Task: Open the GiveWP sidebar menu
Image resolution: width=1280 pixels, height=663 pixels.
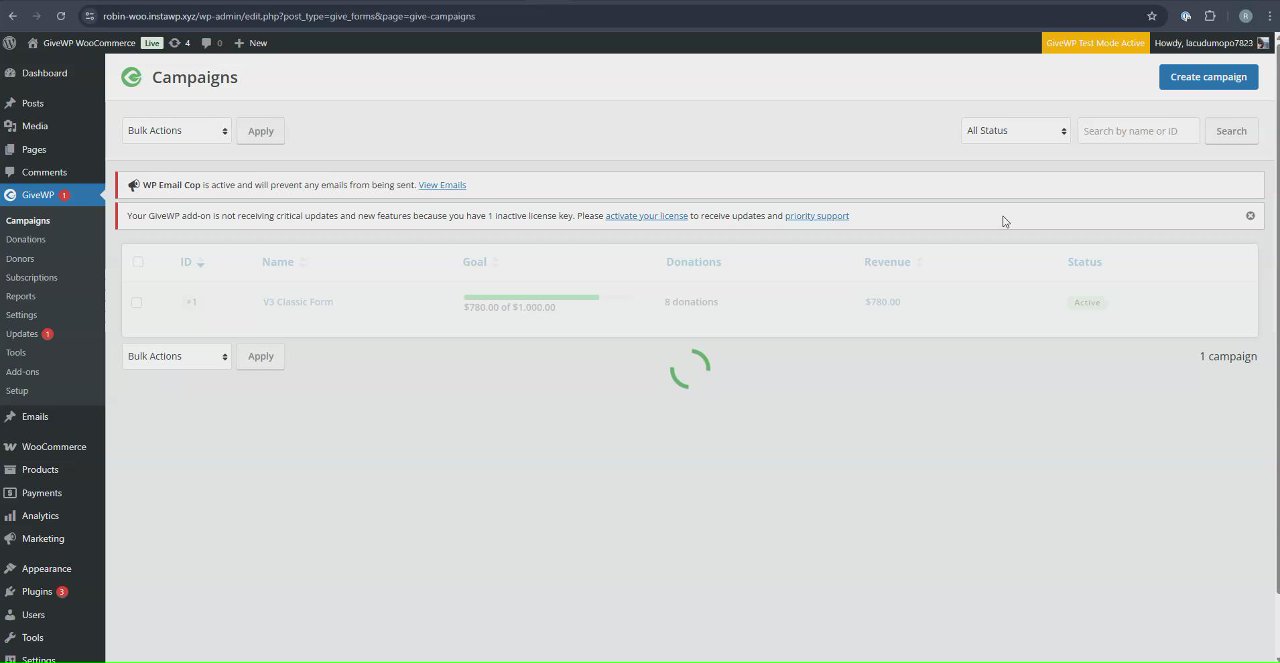Action: [38, 195]
